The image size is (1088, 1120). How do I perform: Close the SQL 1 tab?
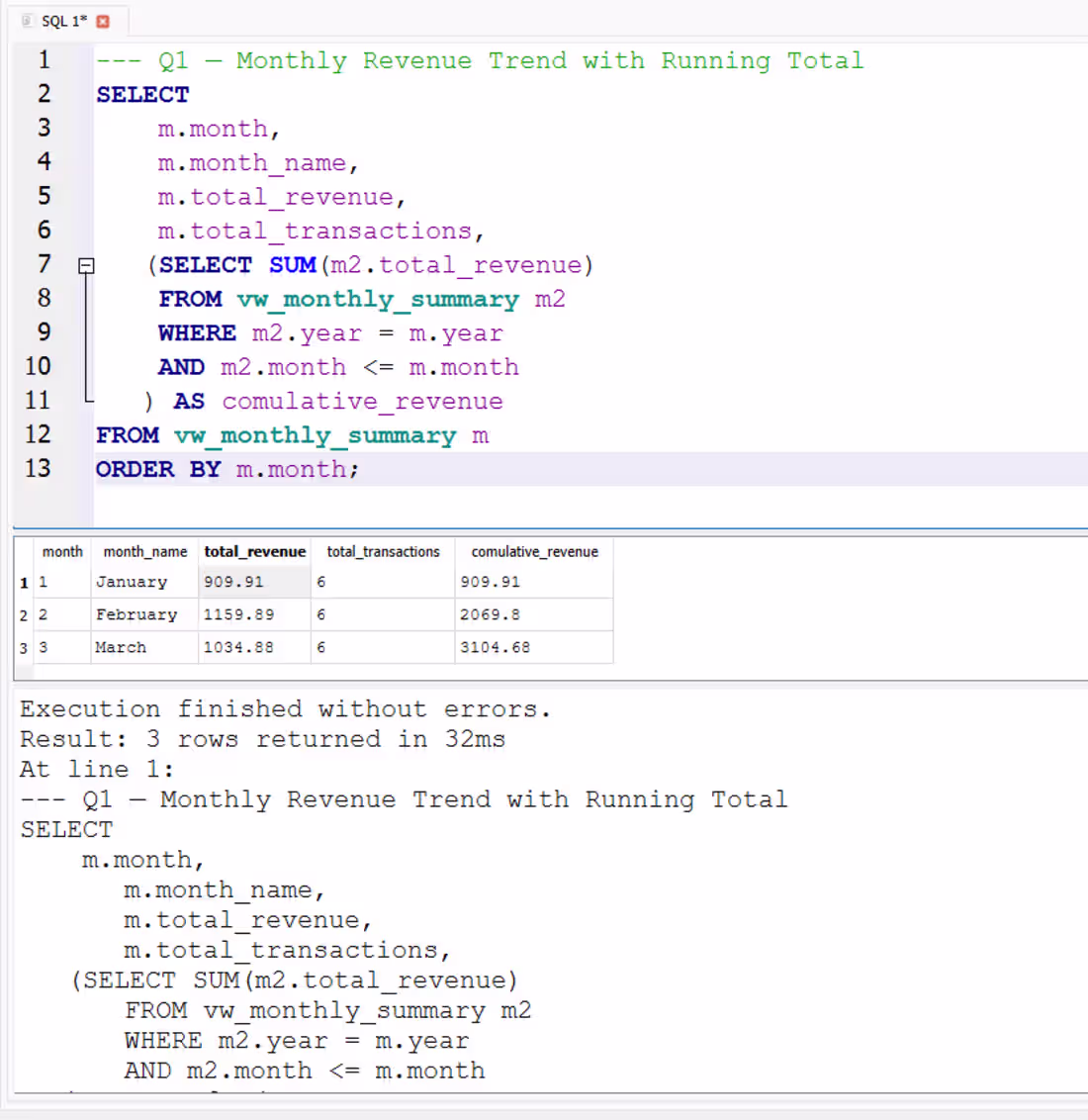pyautogui.click(x=103, y=22)
